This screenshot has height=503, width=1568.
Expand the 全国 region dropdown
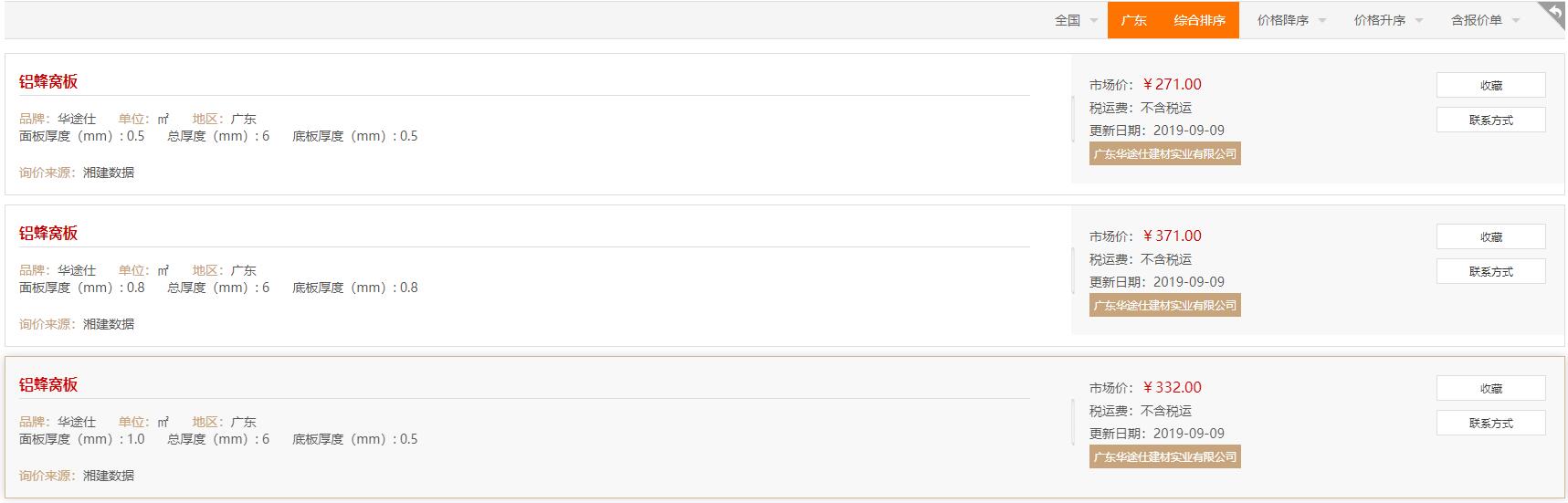(x=1076, y=20)
